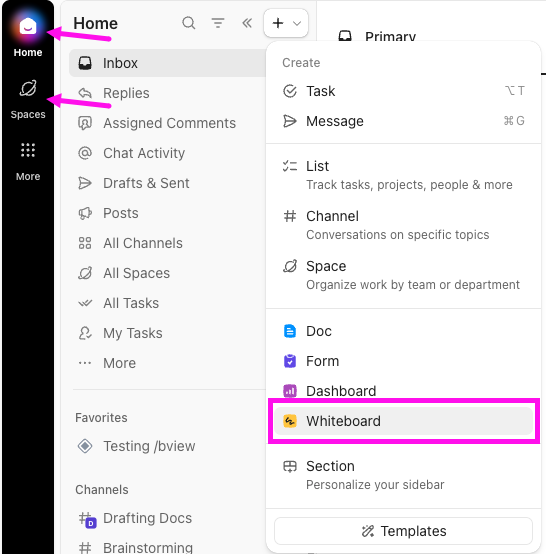
Task: Select Dashboard in Create menu
Action: [x=404, y=391]
